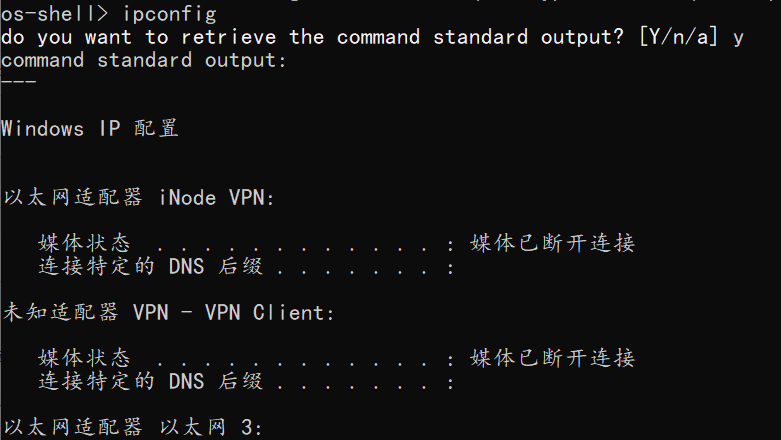Viewport: 781px width, 440px height.
Task: Click '媒体状态' label under iNode VPN
Action: point(84,243)
